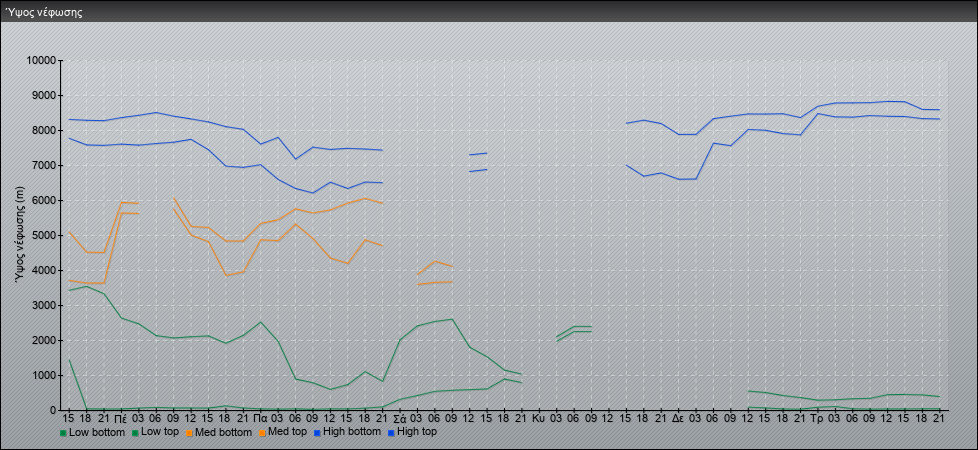Click the vertical Ύψος νέφωσης (m) axis title
This screenshot has height=450, width=978.
click(20, 235)
